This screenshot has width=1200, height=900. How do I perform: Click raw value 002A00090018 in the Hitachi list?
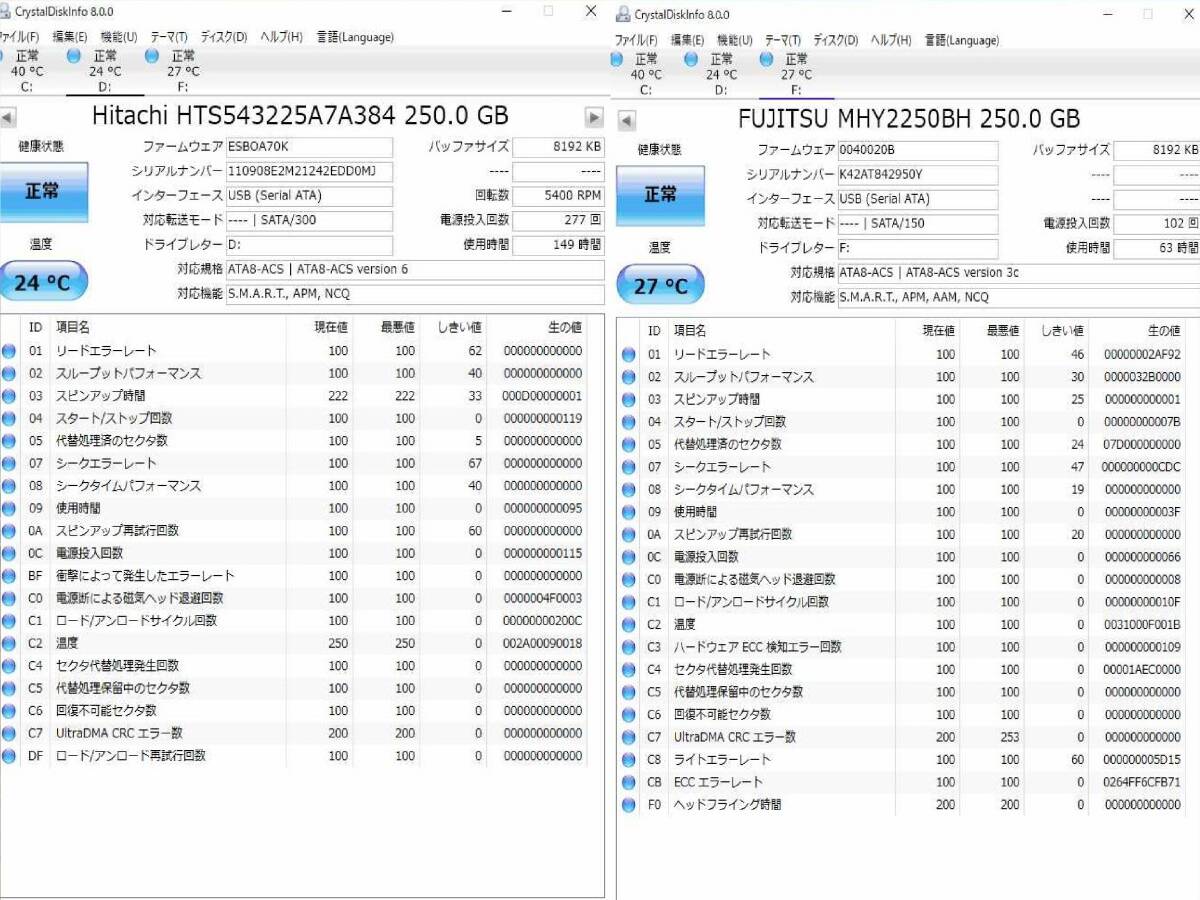pyautogui.click(x=542, y=643)
